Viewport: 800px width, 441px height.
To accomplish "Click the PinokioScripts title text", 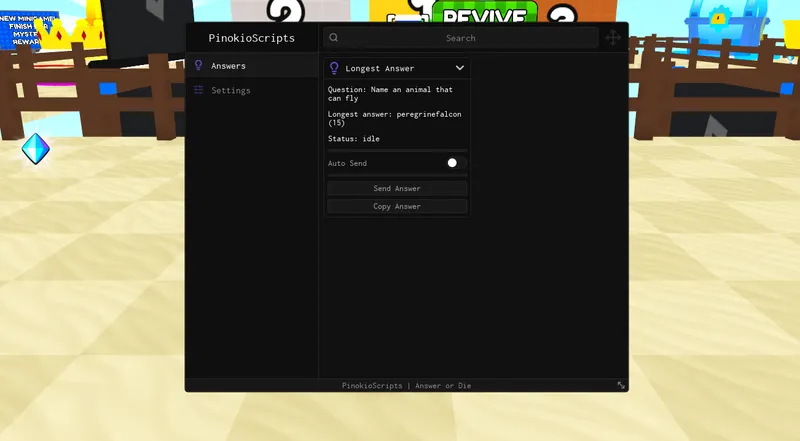I will click(252, 38).
